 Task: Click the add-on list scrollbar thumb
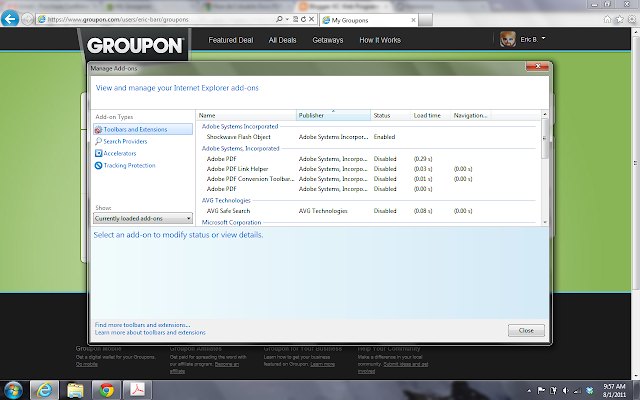[x=545, y=138]
